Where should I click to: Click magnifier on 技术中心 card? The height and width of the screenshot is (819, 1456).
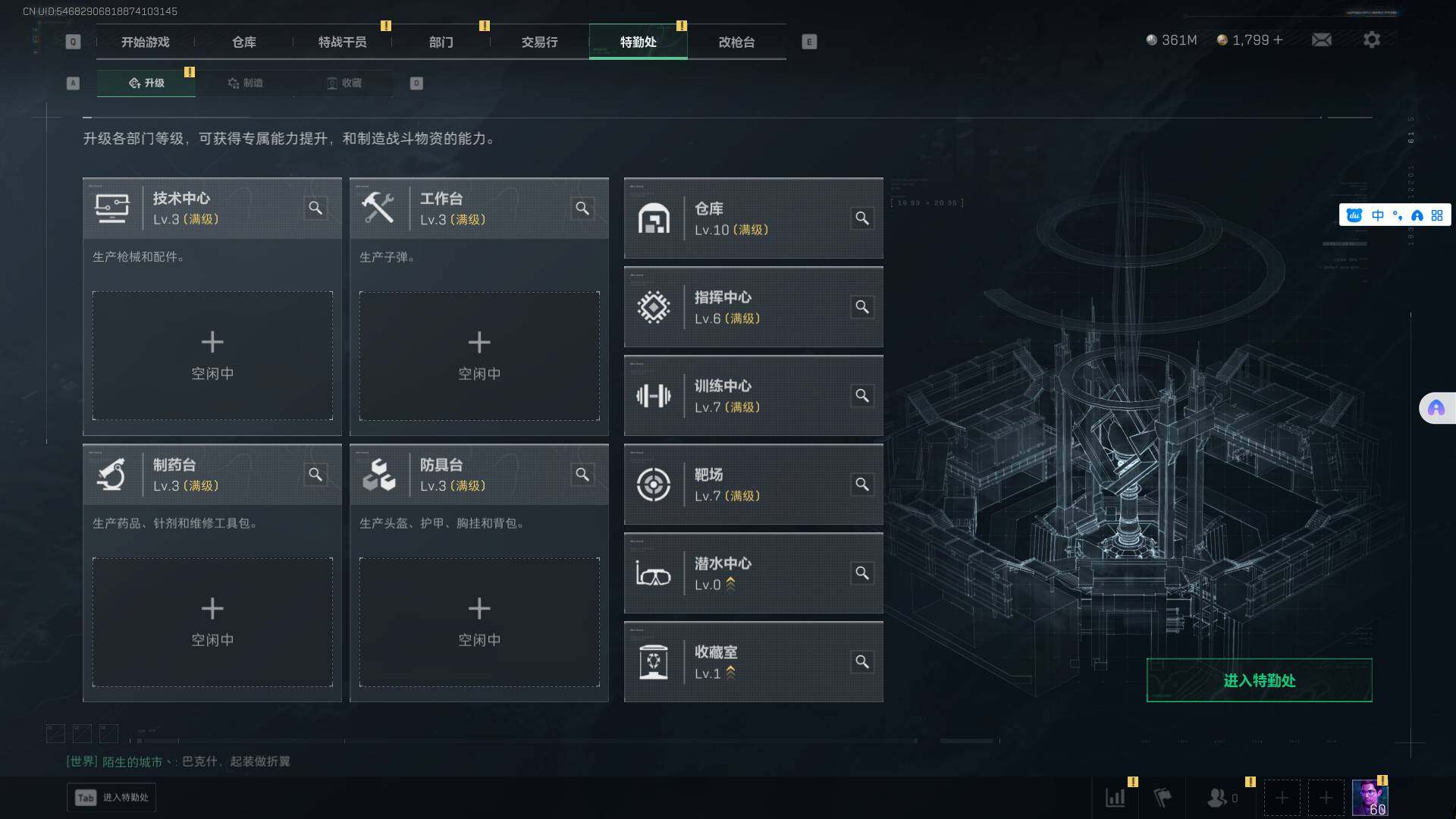[315, 208]
